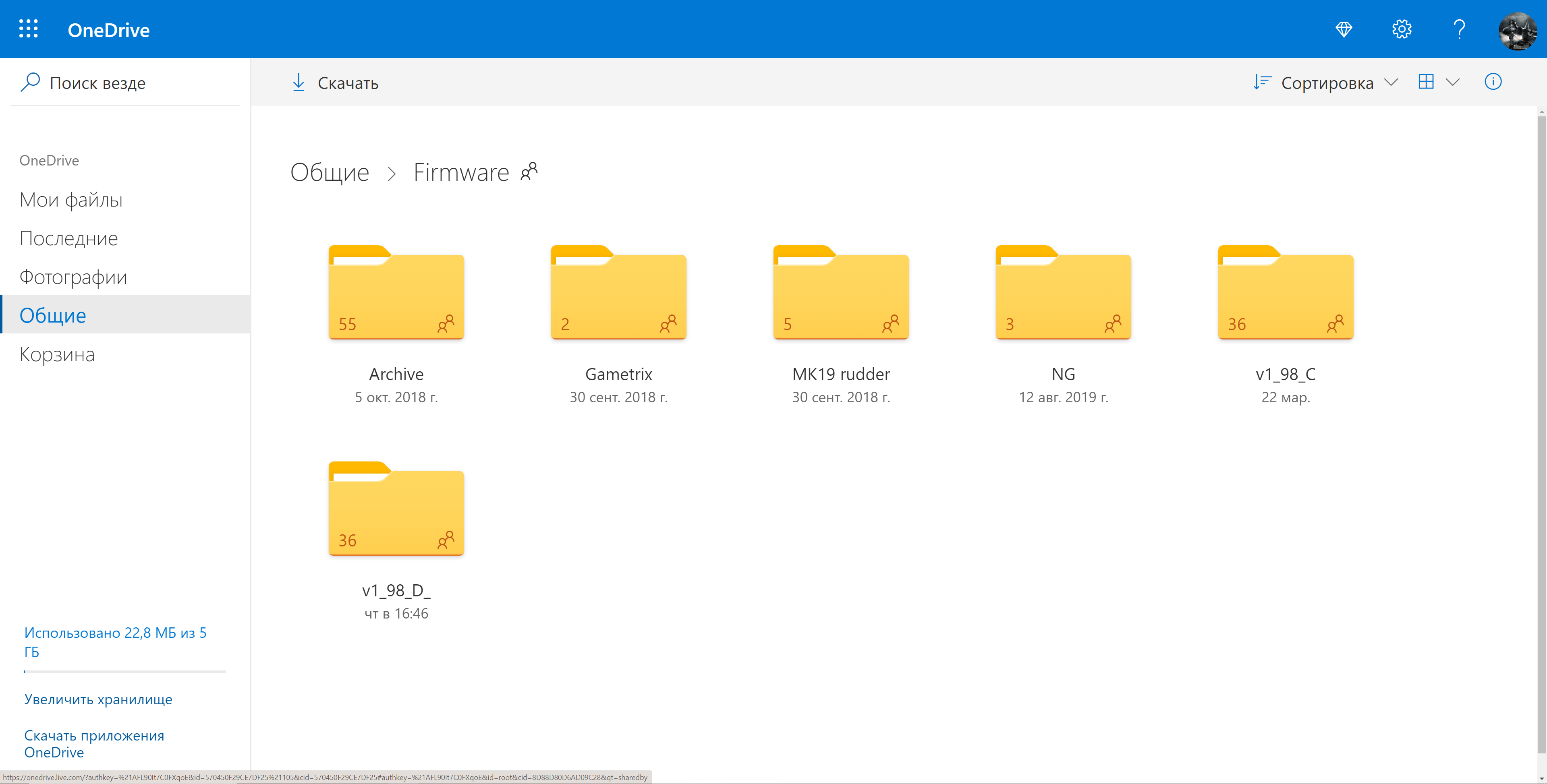The width and height of the screenshot is (1547, 784).
Task: Click the Premium diamond icon
Action: [1344, 29]
